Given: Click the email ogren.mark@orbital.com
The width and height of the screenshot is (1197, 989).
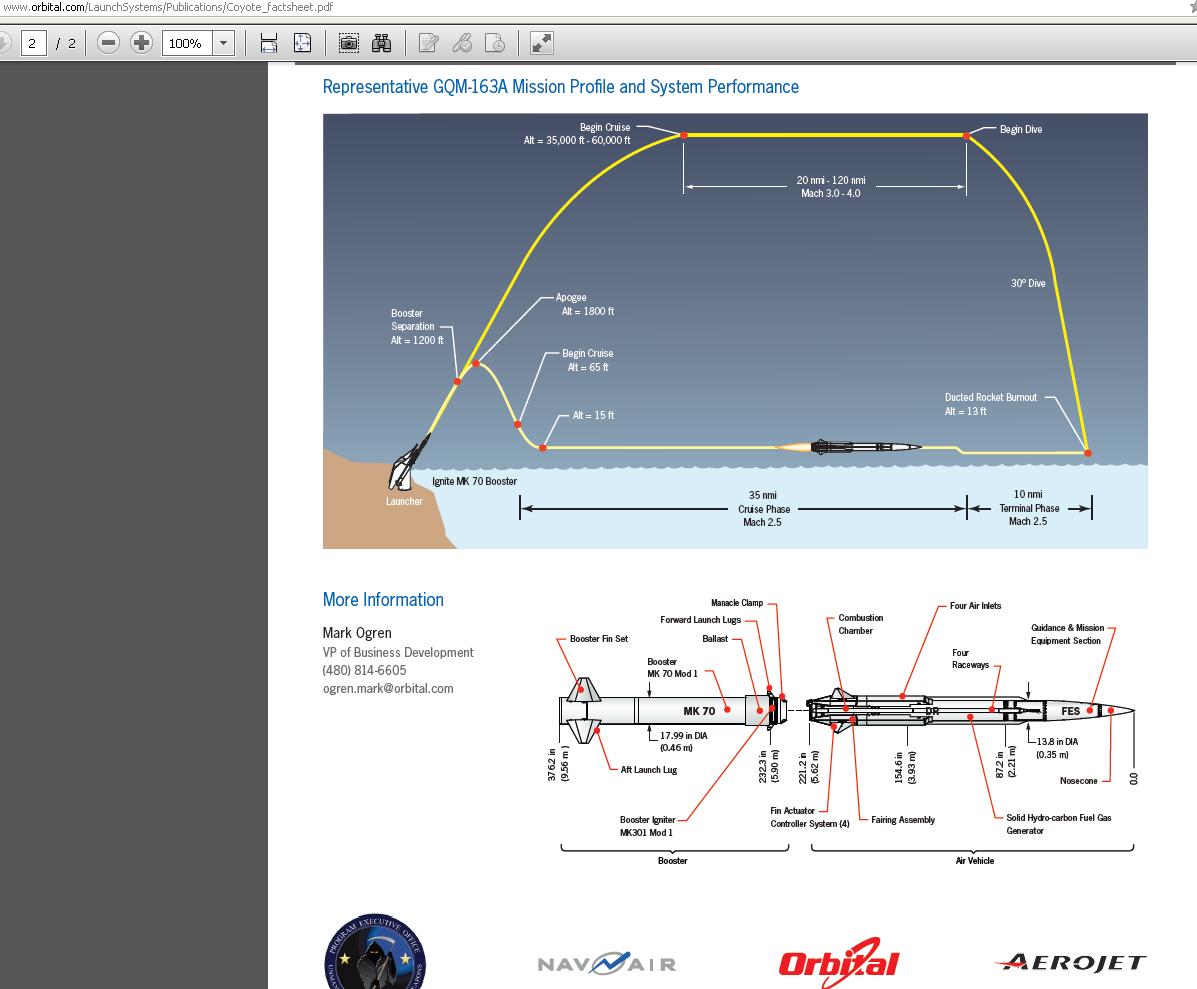Looking at the screenshot, I should click(x=388, y=688).
